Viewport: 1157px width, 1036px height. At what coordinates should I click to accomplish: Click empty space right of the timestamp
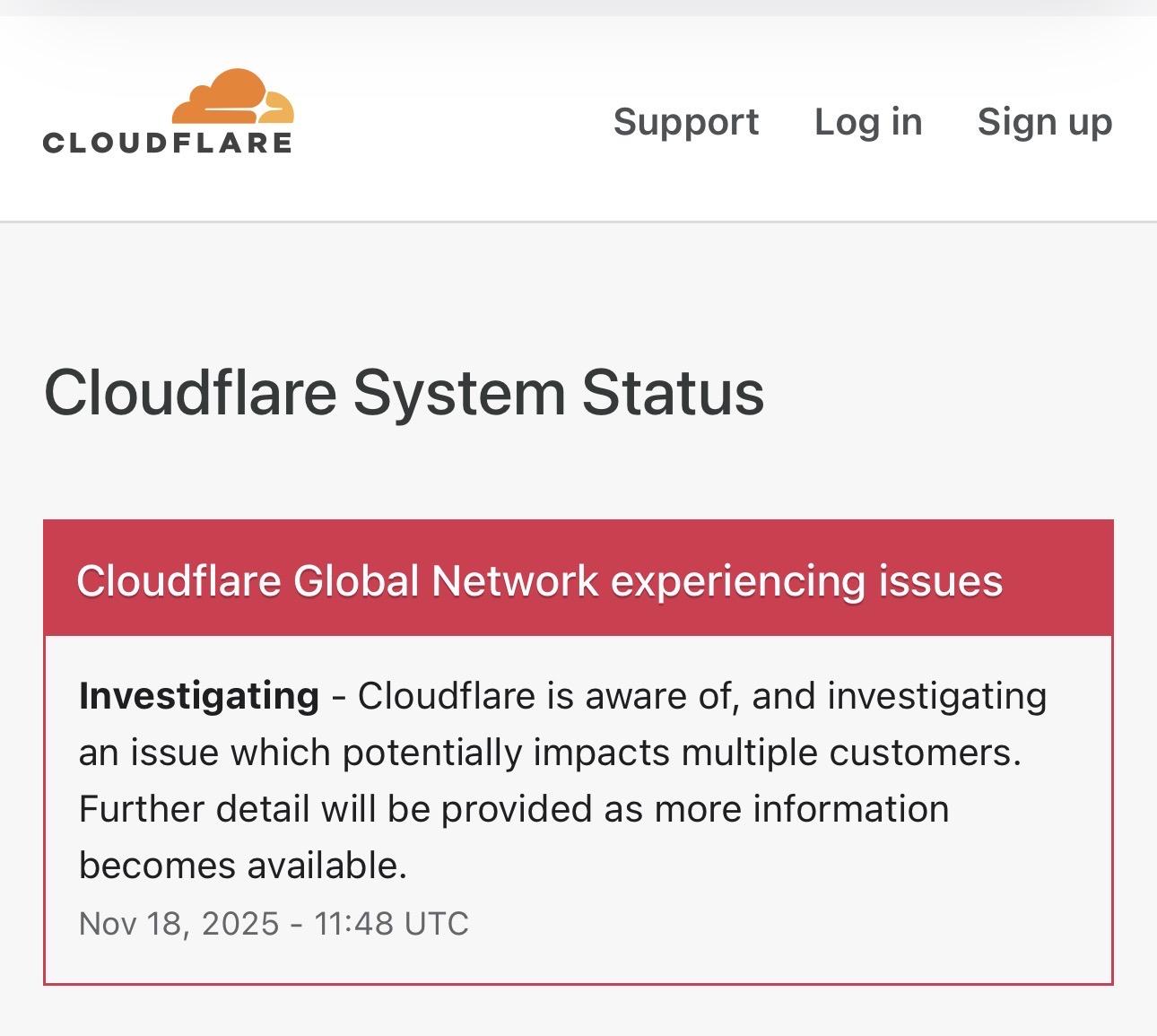[762, 923]
